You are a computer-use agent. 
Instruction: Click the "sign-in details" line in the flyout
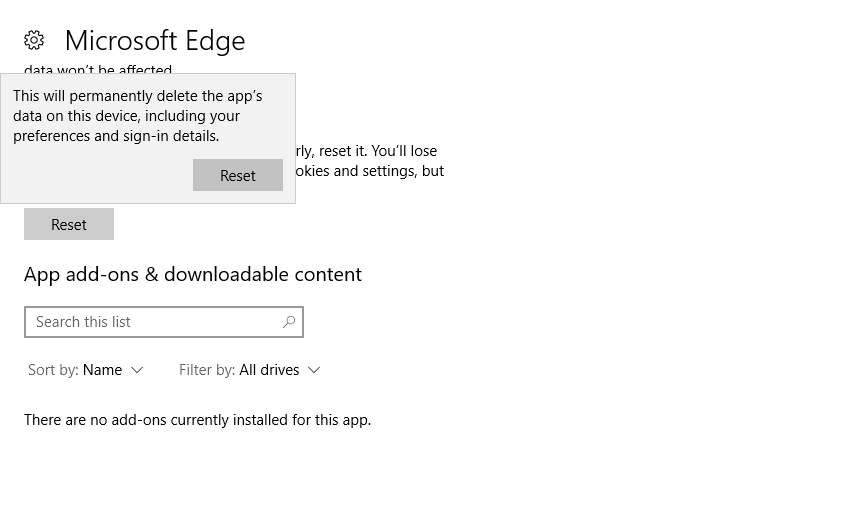pyautogui.click(x=115, y=136)
